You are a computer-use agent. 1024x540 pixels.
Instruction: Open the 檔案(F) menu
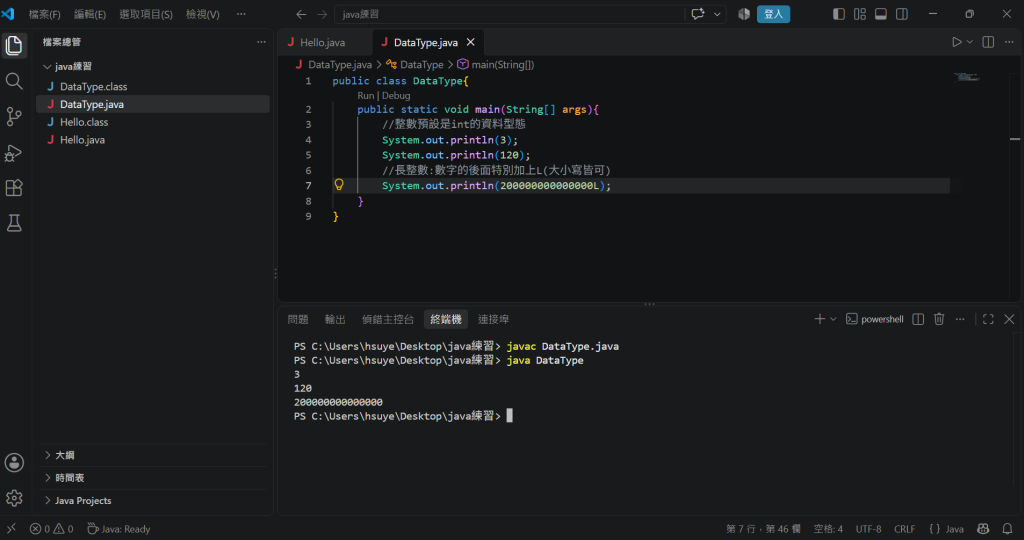click(44, 14)
